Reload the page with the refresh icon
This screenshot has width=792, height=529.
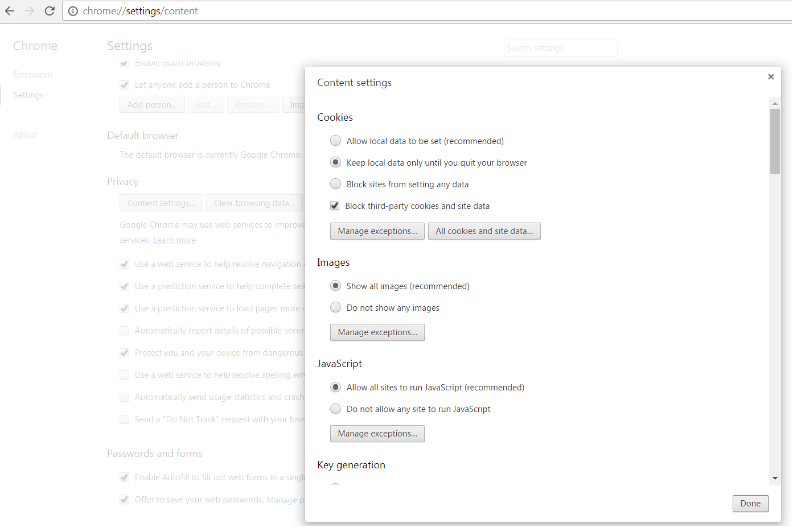[x=49, y=11]
